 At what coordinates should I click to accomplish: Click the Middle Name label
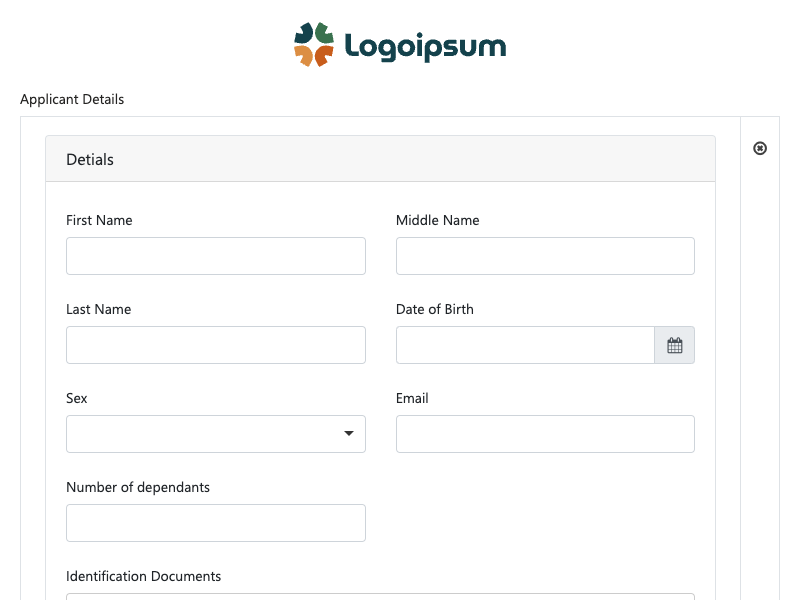[438, 220]
